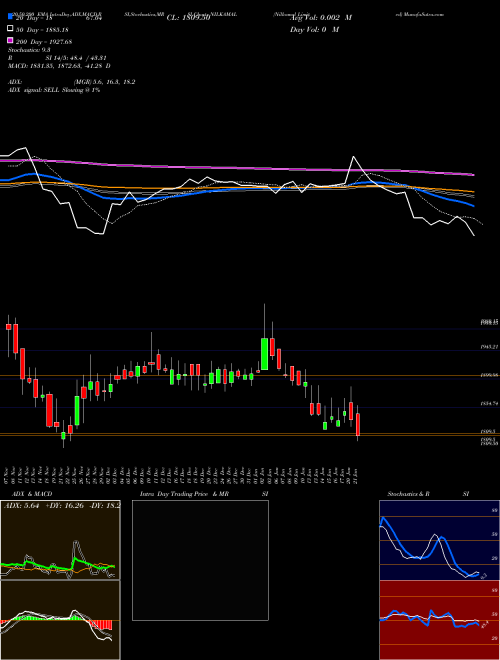
Task: Click the magenta 200 Day legend swatch
Action: coord(10,41)
